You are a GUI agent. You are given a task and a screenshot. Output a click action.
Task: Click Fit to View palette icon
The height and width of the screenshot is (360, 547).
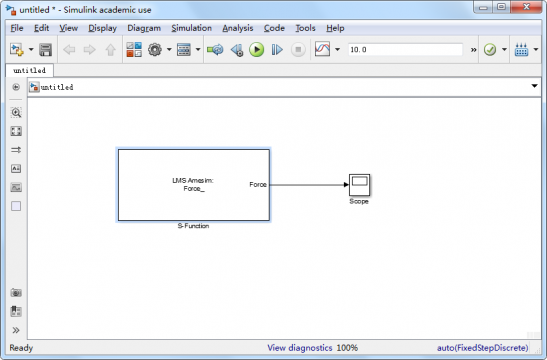(x=16, y=131)
